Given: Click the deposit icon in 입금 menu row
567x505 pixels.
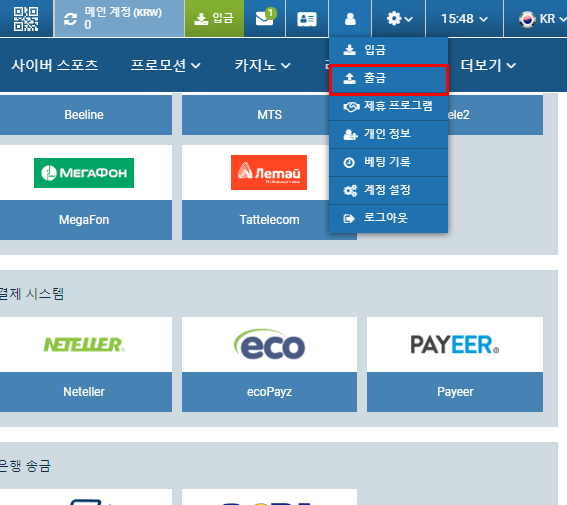Looking at the screenshot, I should coord(349,50).
